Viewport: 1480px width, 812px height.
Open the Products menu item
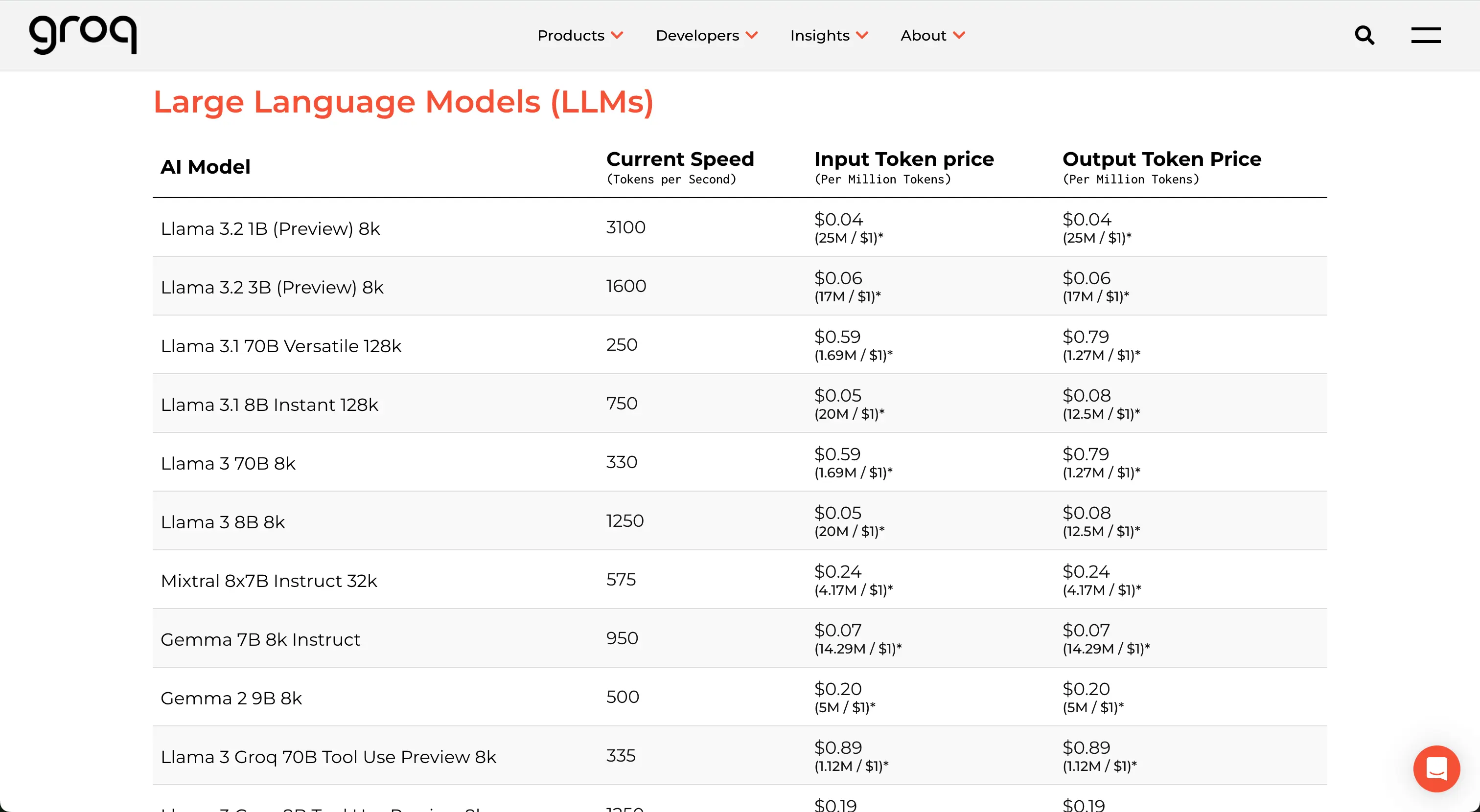pyautogui.click(x=571, y=36)
